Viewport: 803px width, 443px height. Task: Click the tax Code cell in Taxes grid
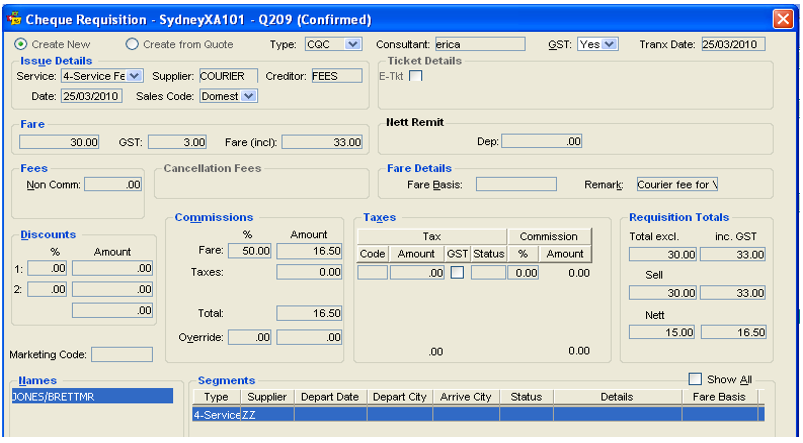[x=372, y=272]
